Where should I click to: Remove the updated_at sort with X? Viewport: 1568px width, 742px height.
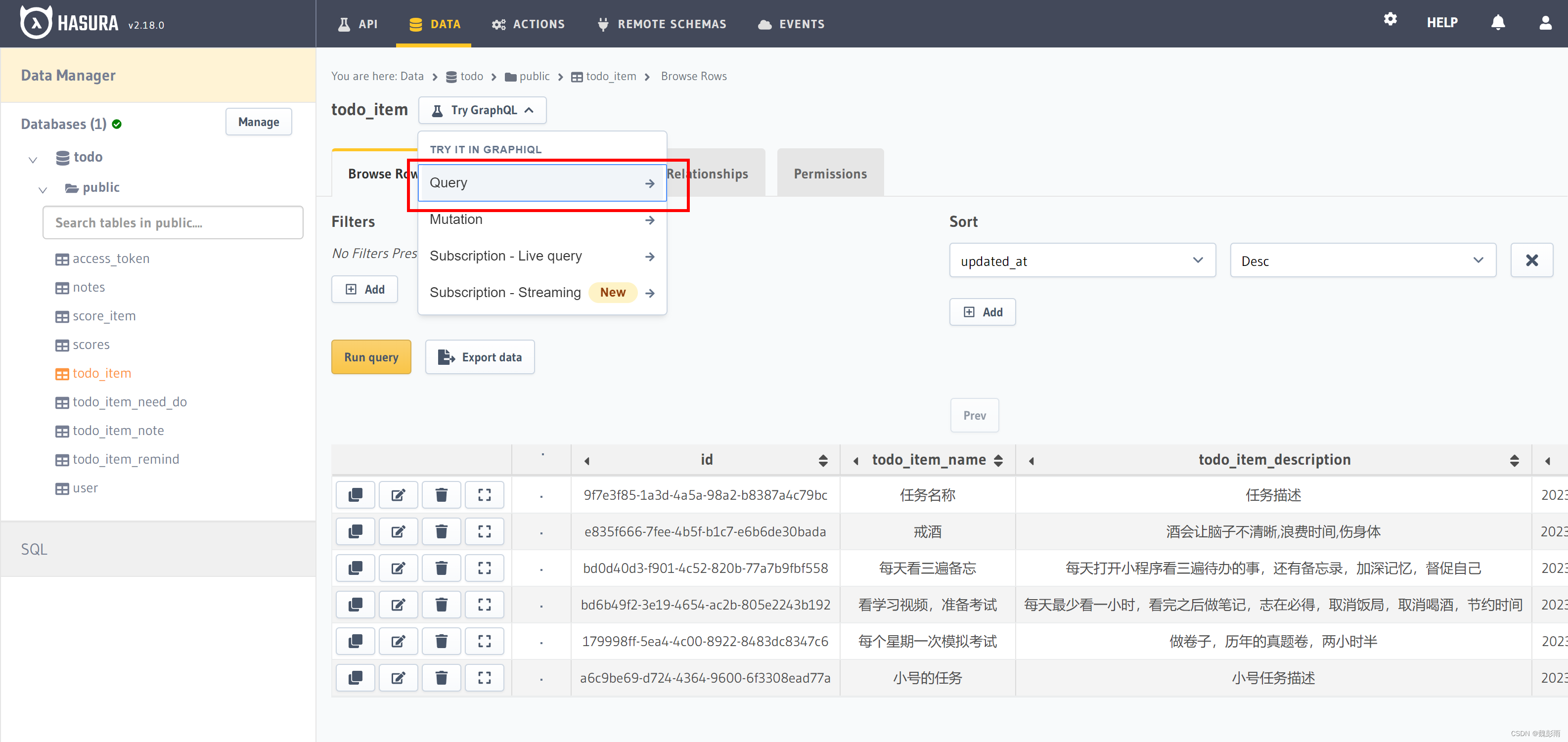click(x=1531, y=261)
